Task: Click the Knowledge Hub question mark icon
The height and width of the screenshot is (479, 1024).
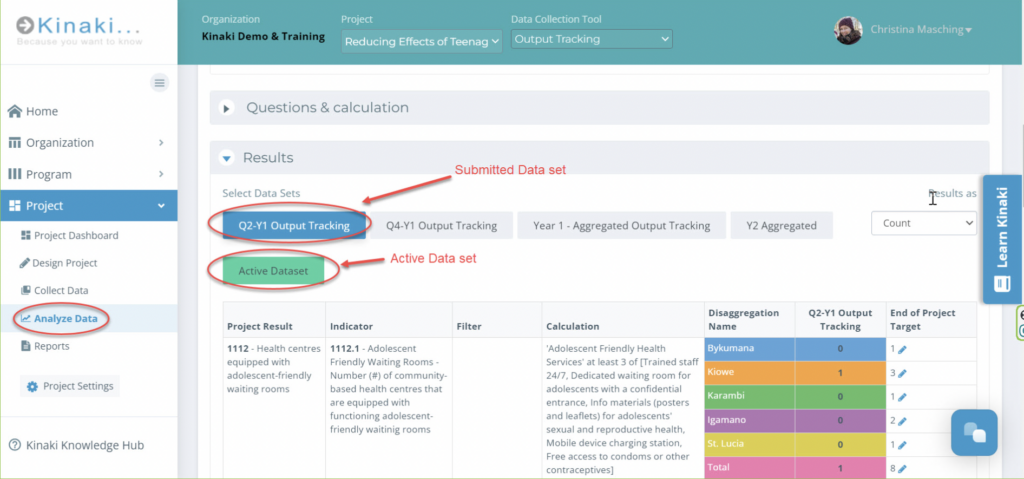Action: click(14, 445)
